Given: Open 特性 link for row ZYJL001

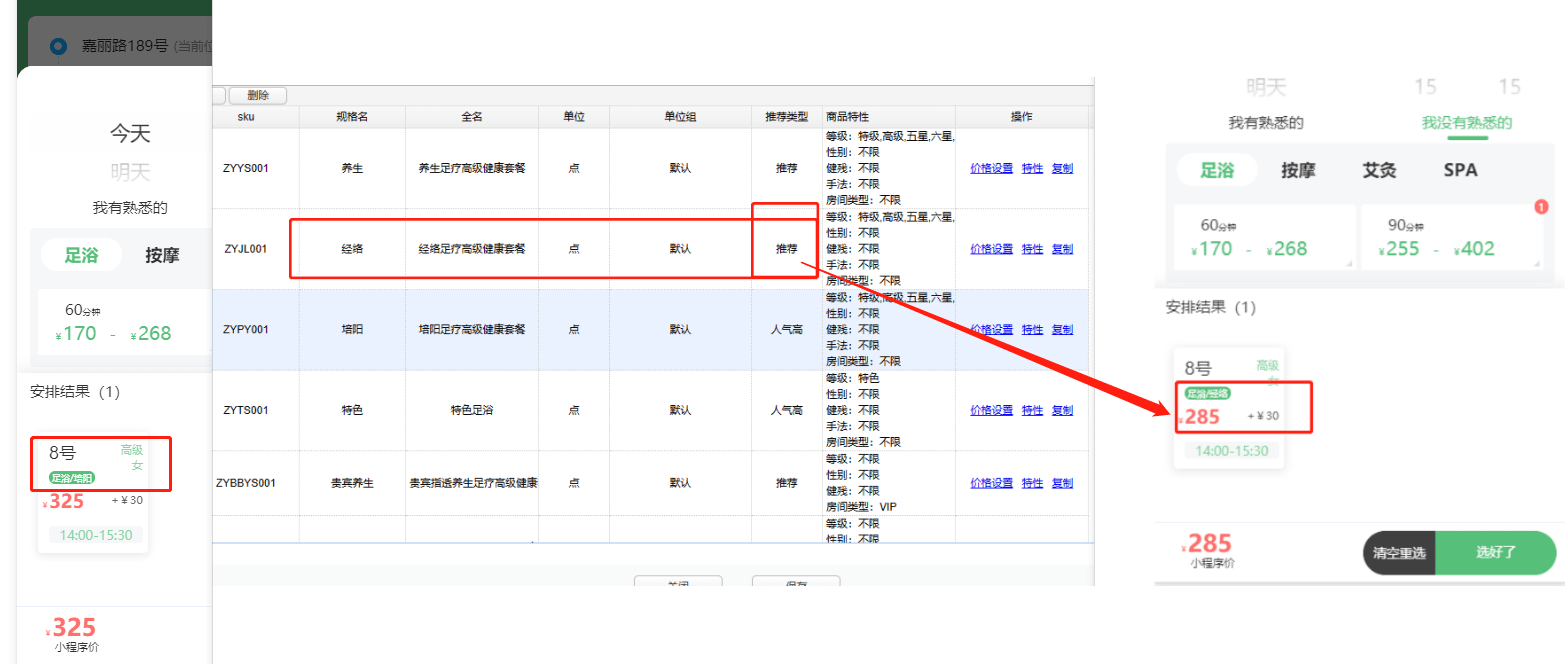Looking at the screenshot, I should [1032, 249].
